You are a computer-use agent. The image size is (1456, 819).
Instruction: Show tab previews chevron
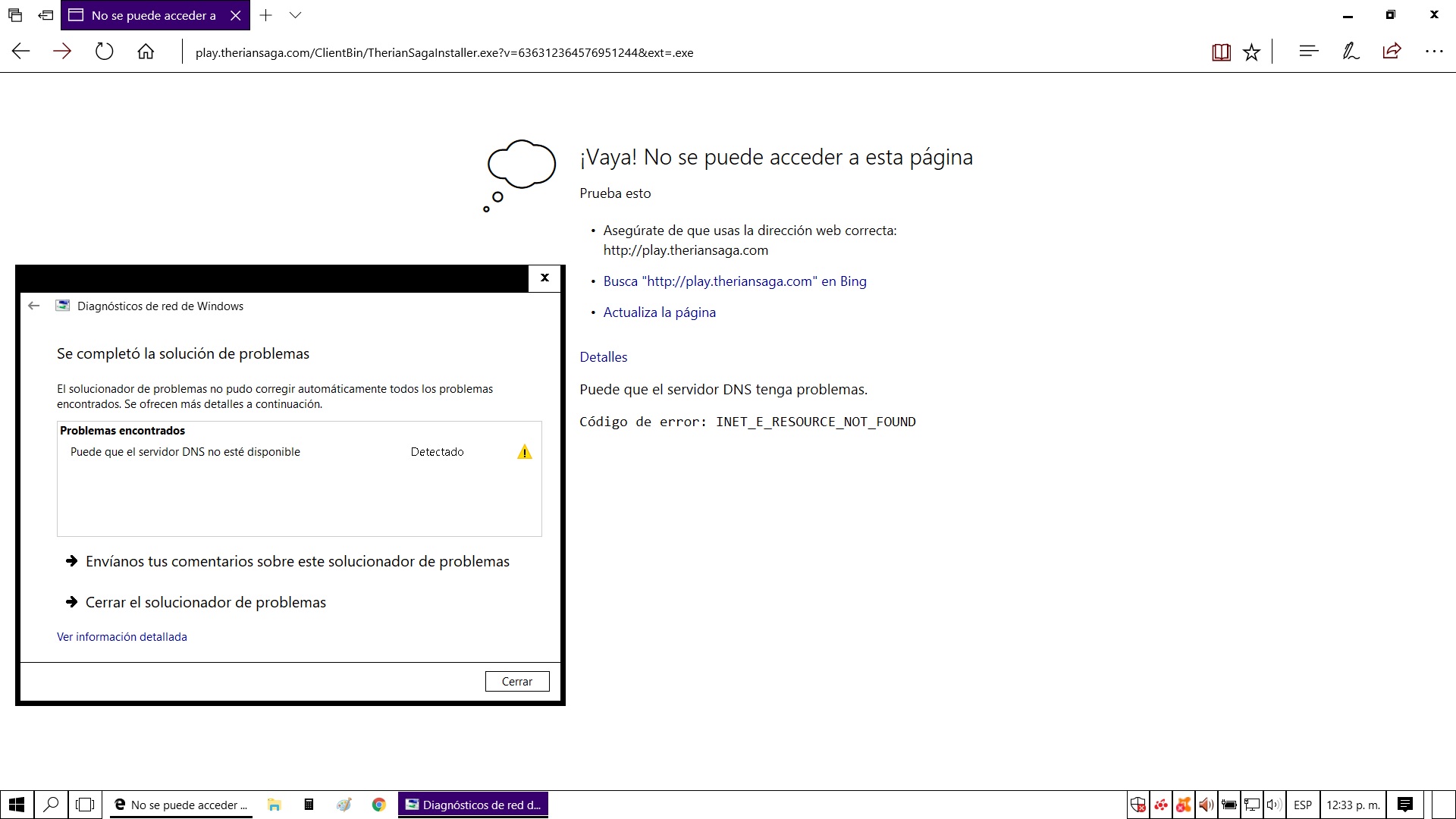click(x=296, y=15)
